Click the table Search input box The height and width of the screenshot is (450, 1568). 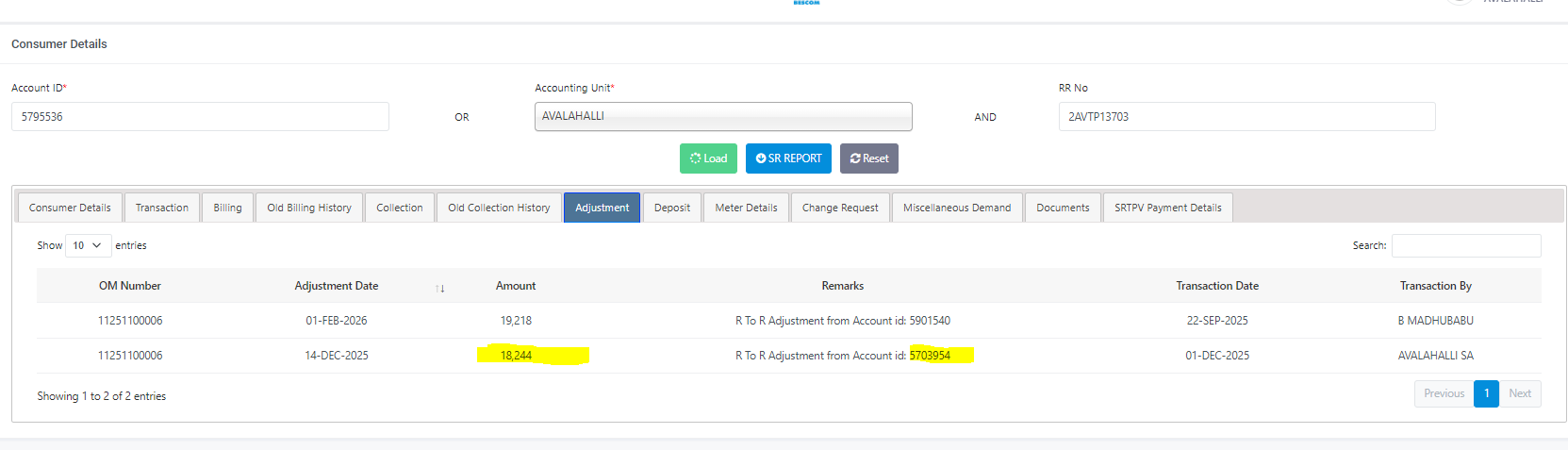coord(1466,245)
